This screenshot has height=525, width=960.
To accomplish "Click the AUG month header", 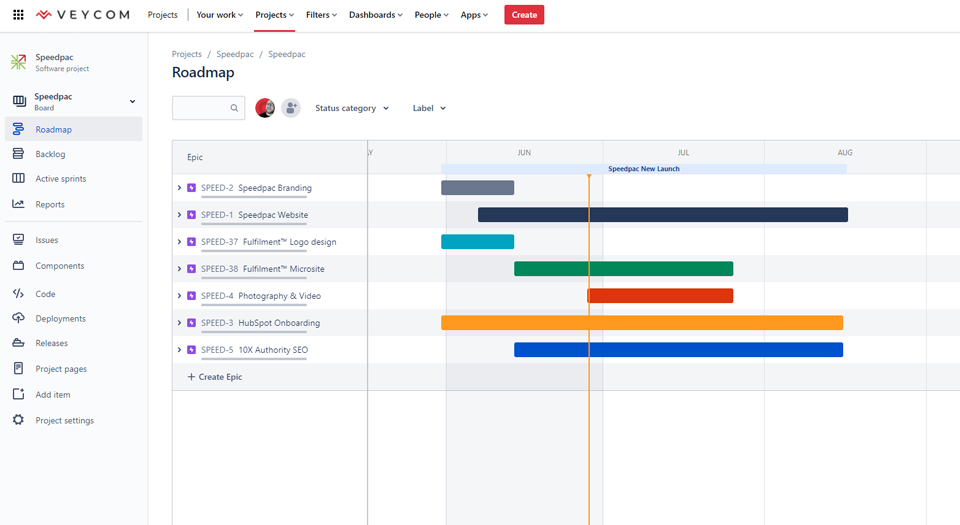I will [x=845, y=152].
